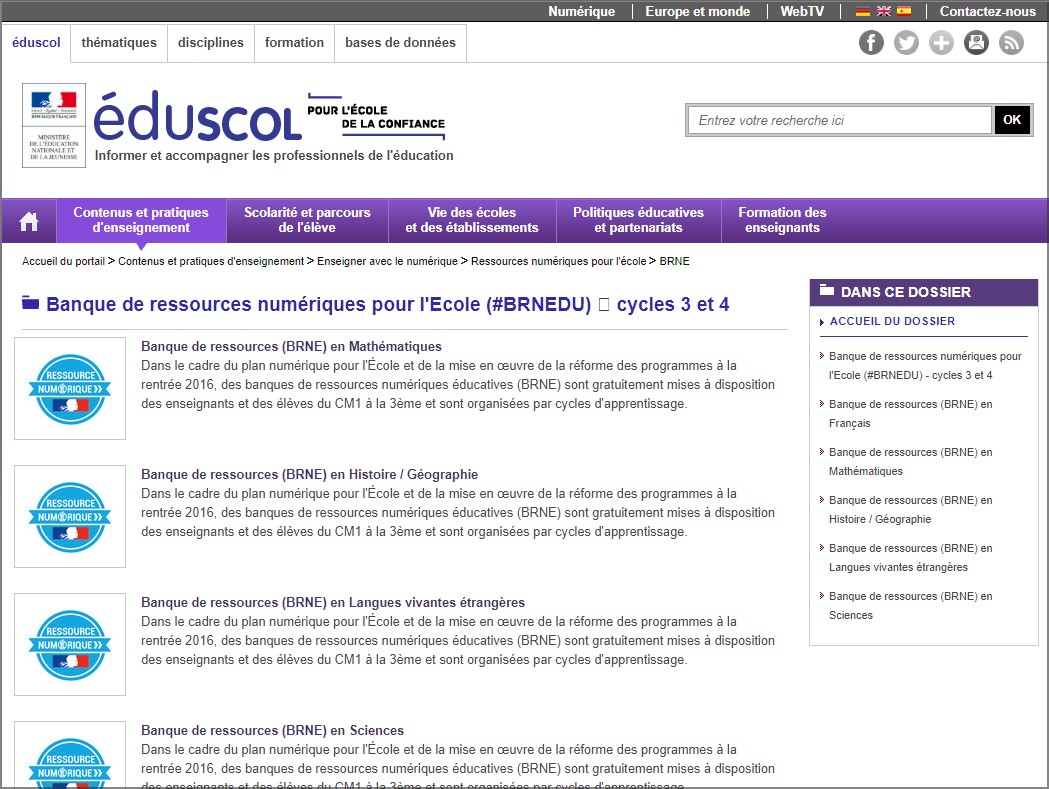Open the Facebook social icon

point(871,43)
